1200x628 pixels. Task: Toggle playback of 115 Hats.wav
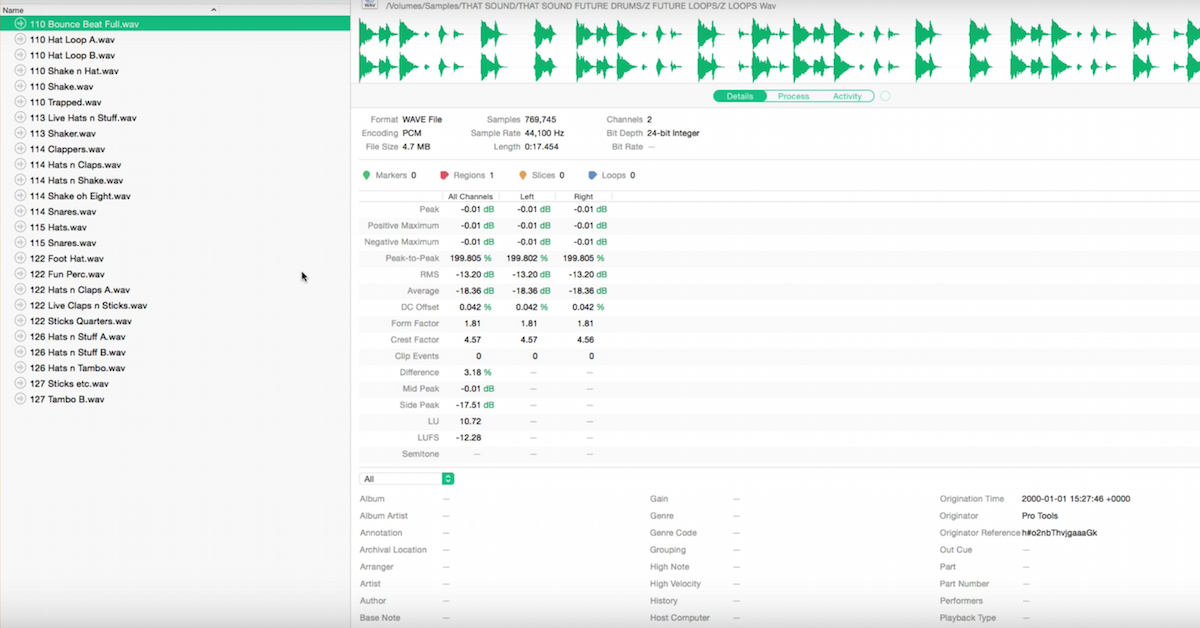(x=22, y=227)
